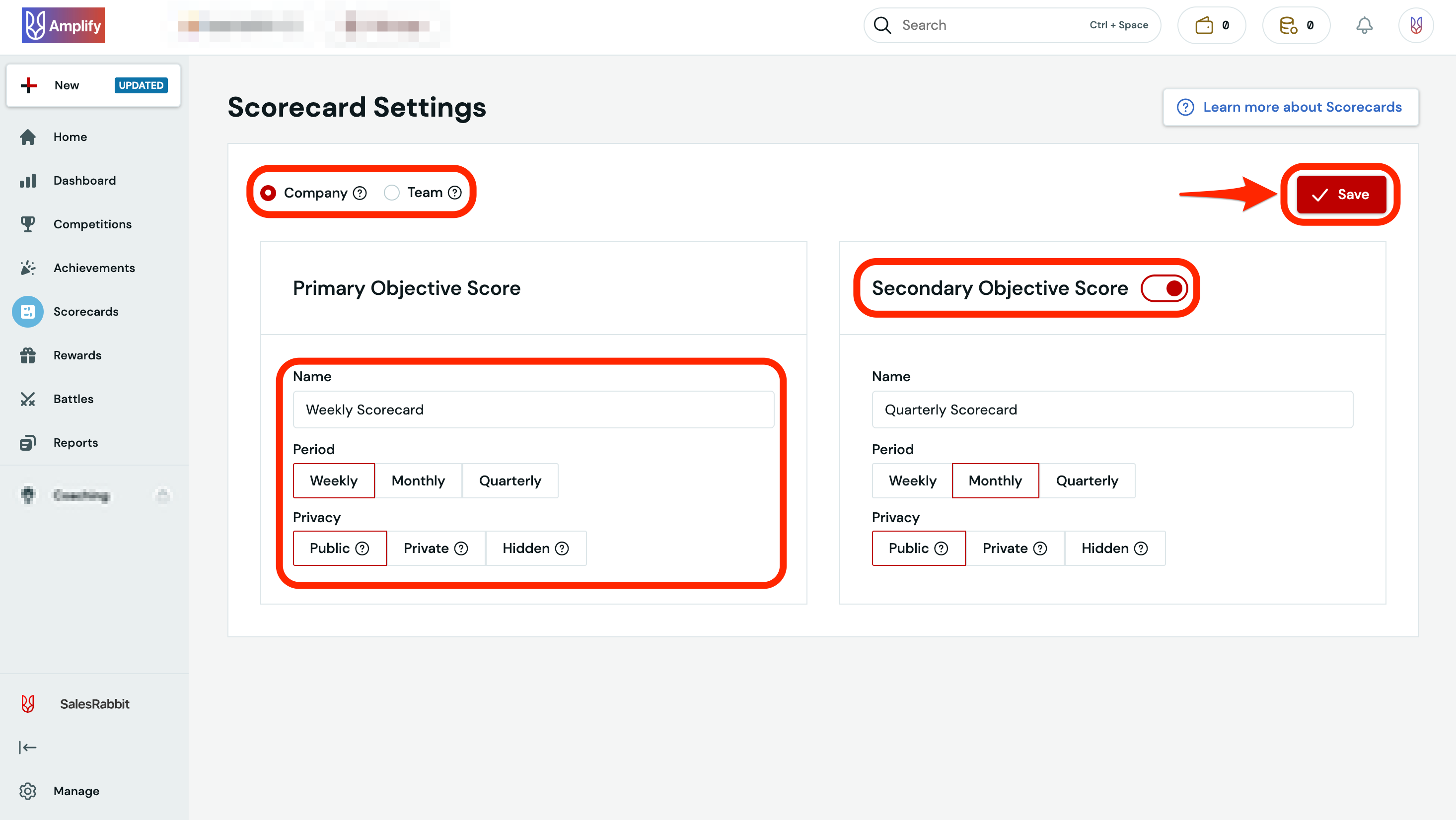Click the Battles crossed-swords icon
This screenshot has height=820, width=1456.
pyautogui.click(x=28, y=399)
